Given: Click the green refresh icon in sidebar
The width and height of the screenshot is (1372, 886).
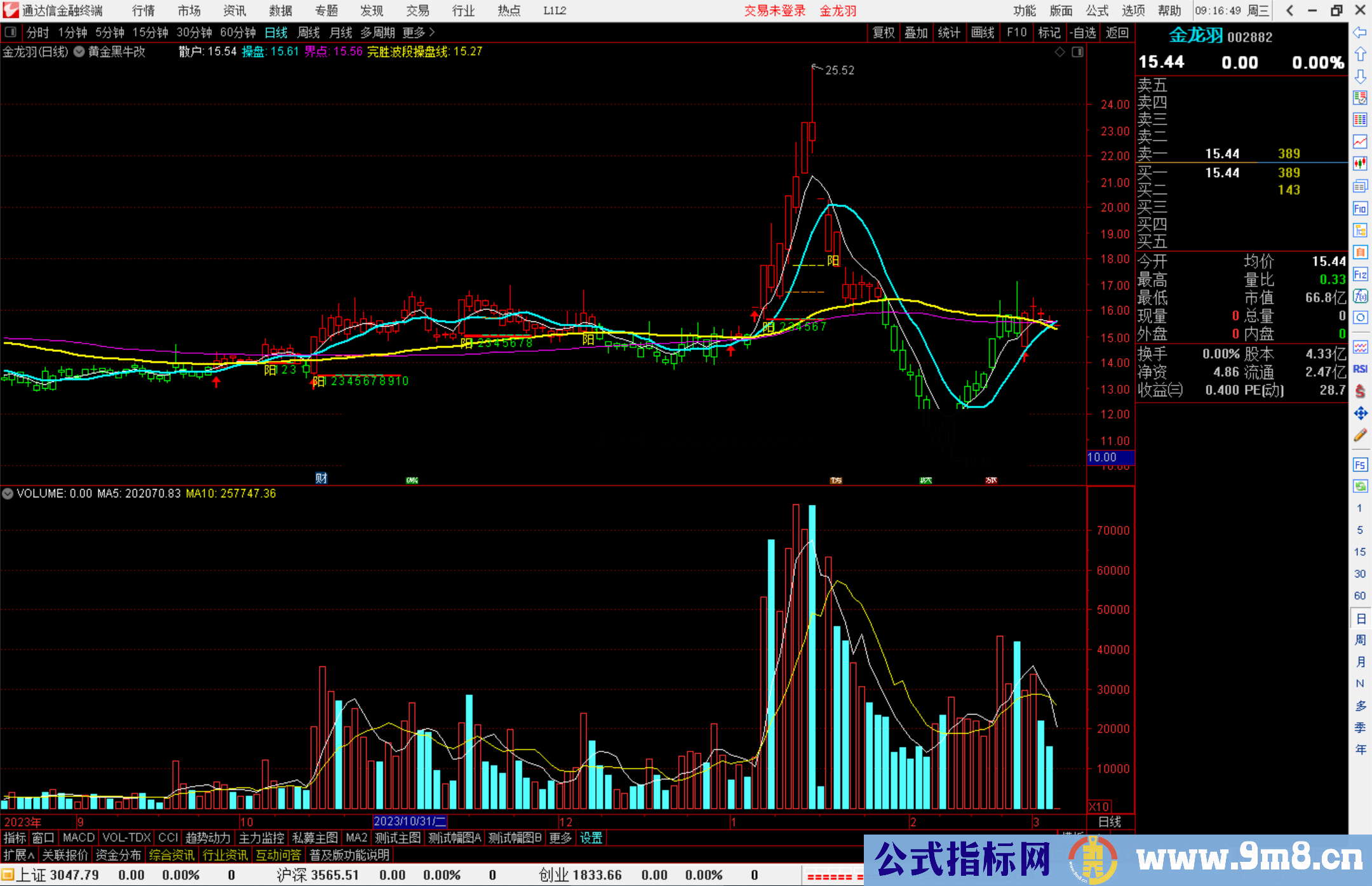Looking at the screenshot, I should point(1360,487).
